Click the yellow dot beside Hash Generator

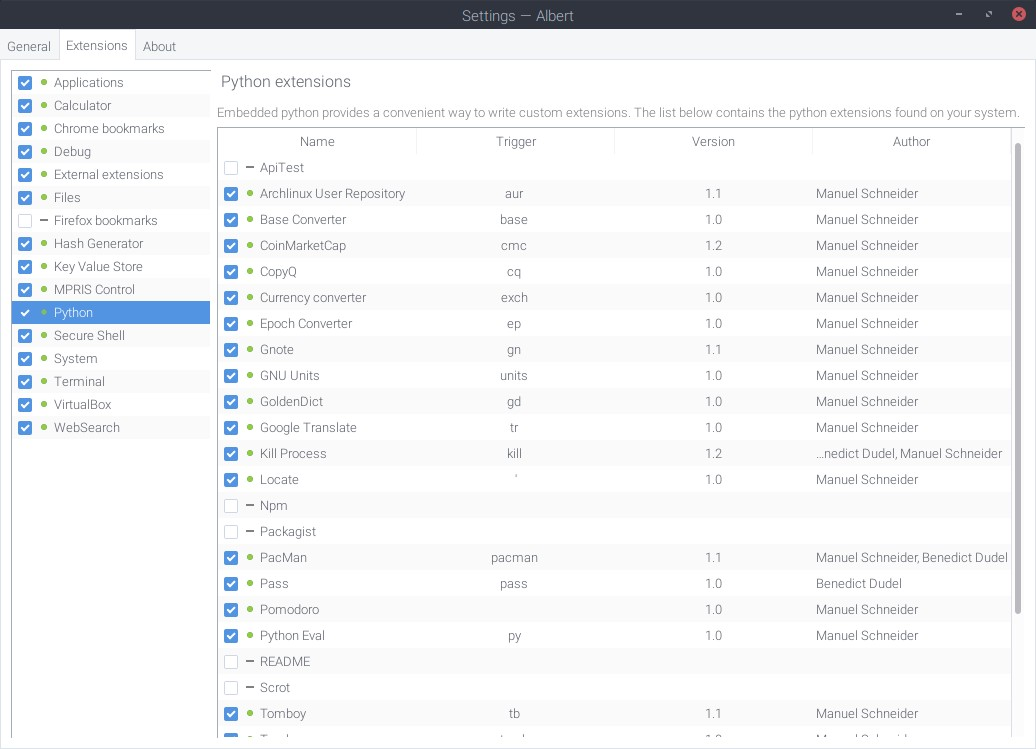[x=44, y=243]
